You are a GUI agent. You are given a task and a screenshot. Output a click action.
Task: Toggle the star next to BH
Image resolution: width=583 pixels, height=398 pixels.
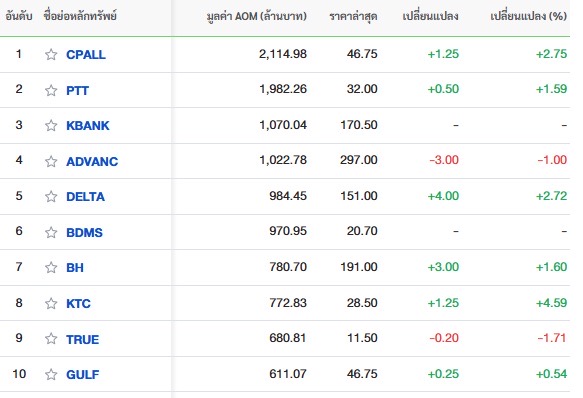pyautogui.click(x=51, y=267)
